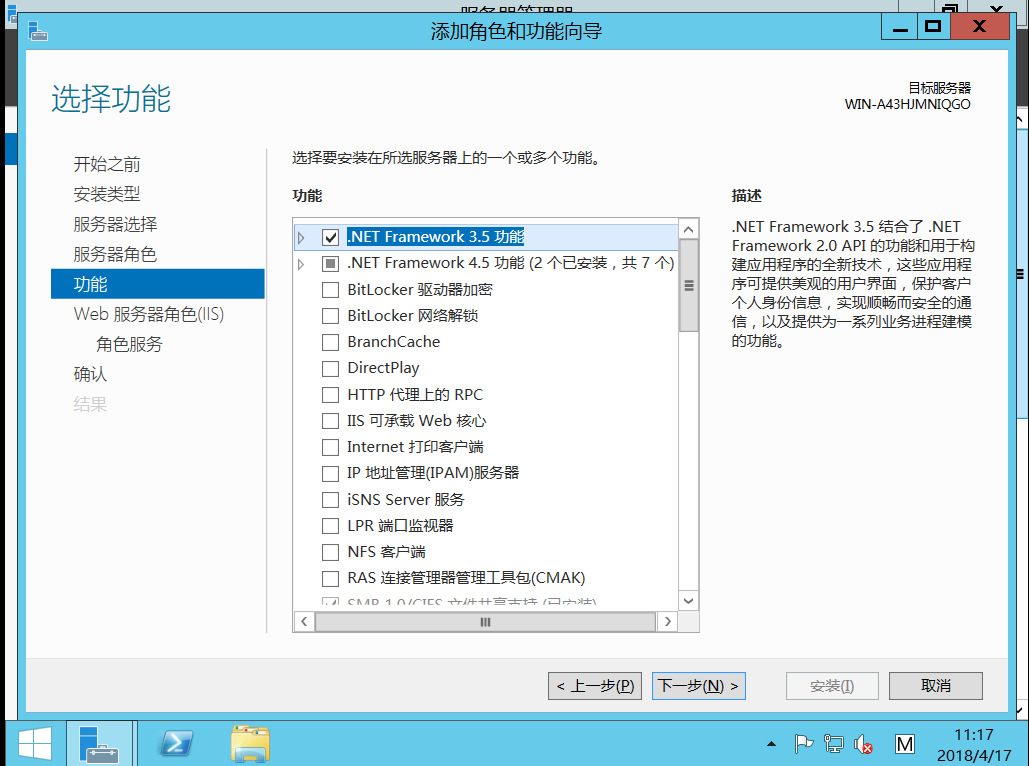The height and width of the screenshot is (766, 1029).
Task: Click the muted volume tray icon
Action: pyautogui.click(x=864, y=744)
